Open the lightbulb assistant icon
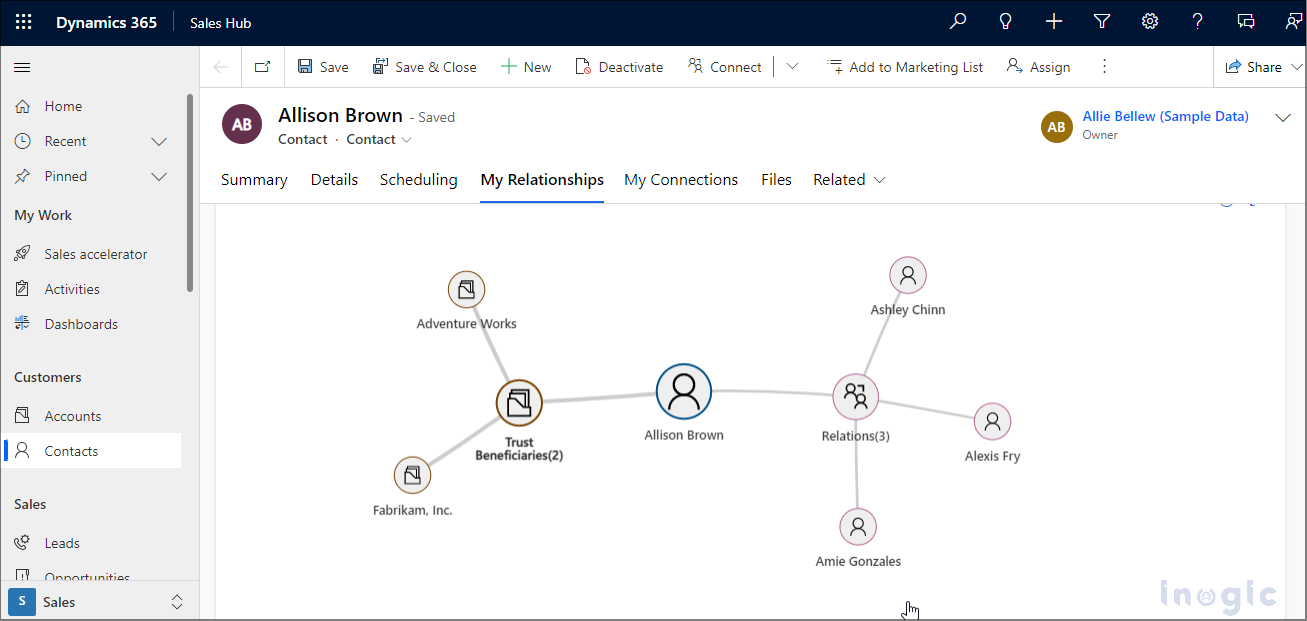The image size is (1307, 621). pos(1006,22)
